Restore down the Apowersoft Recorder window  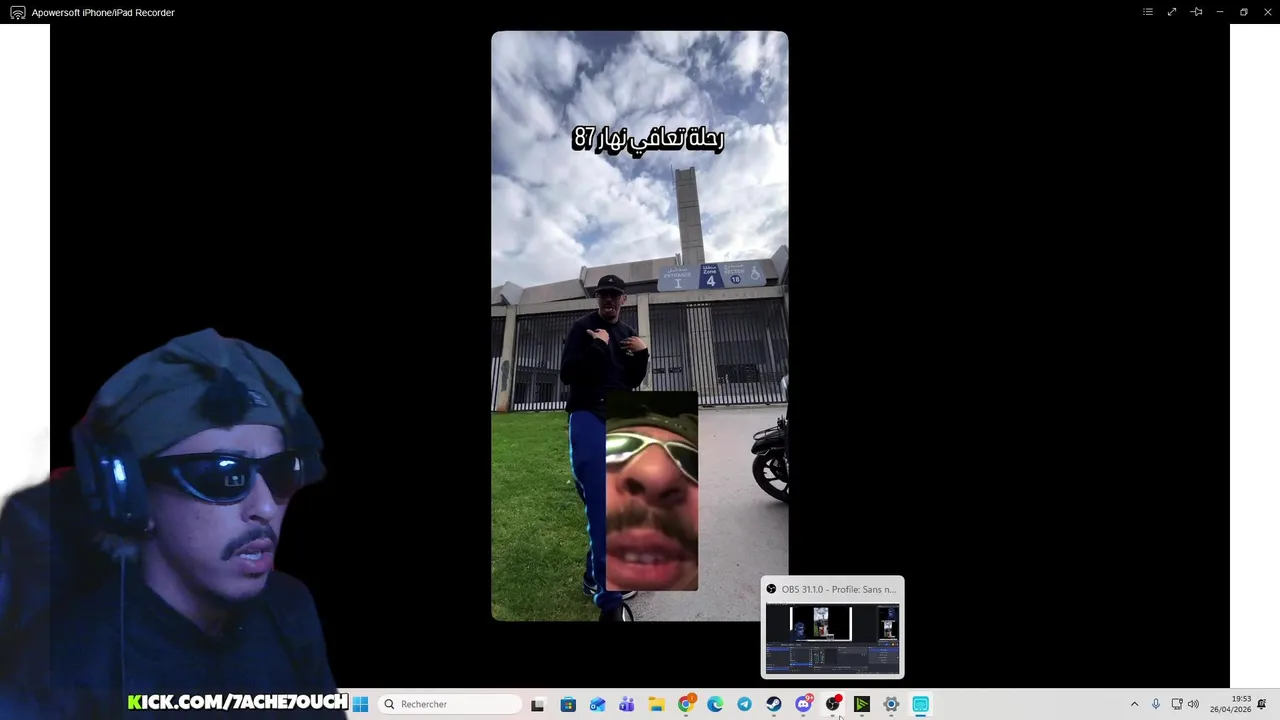point(1244,12)
